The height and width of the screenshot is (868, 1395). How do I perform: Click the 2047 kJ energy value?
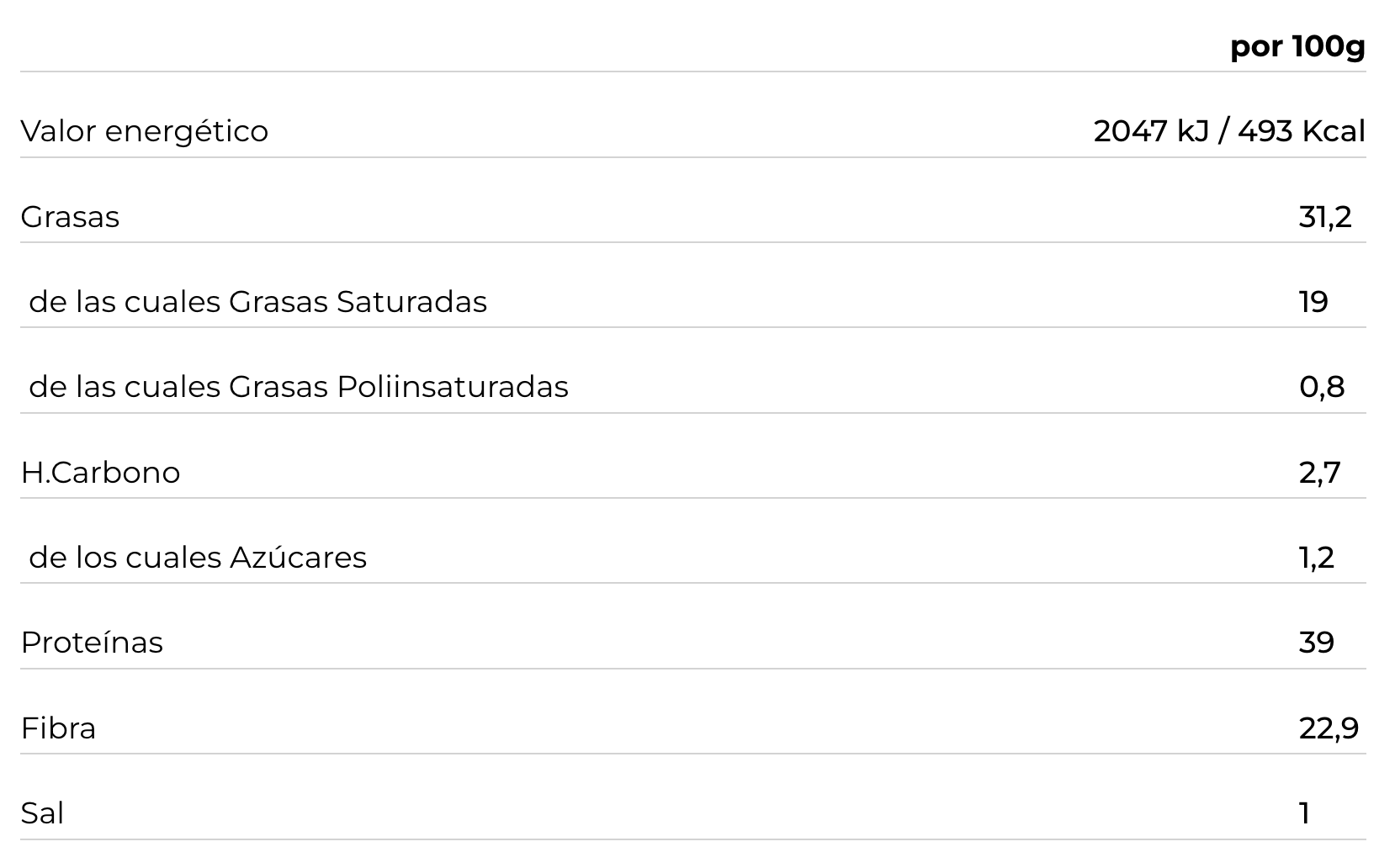(x=1151, y=131)
